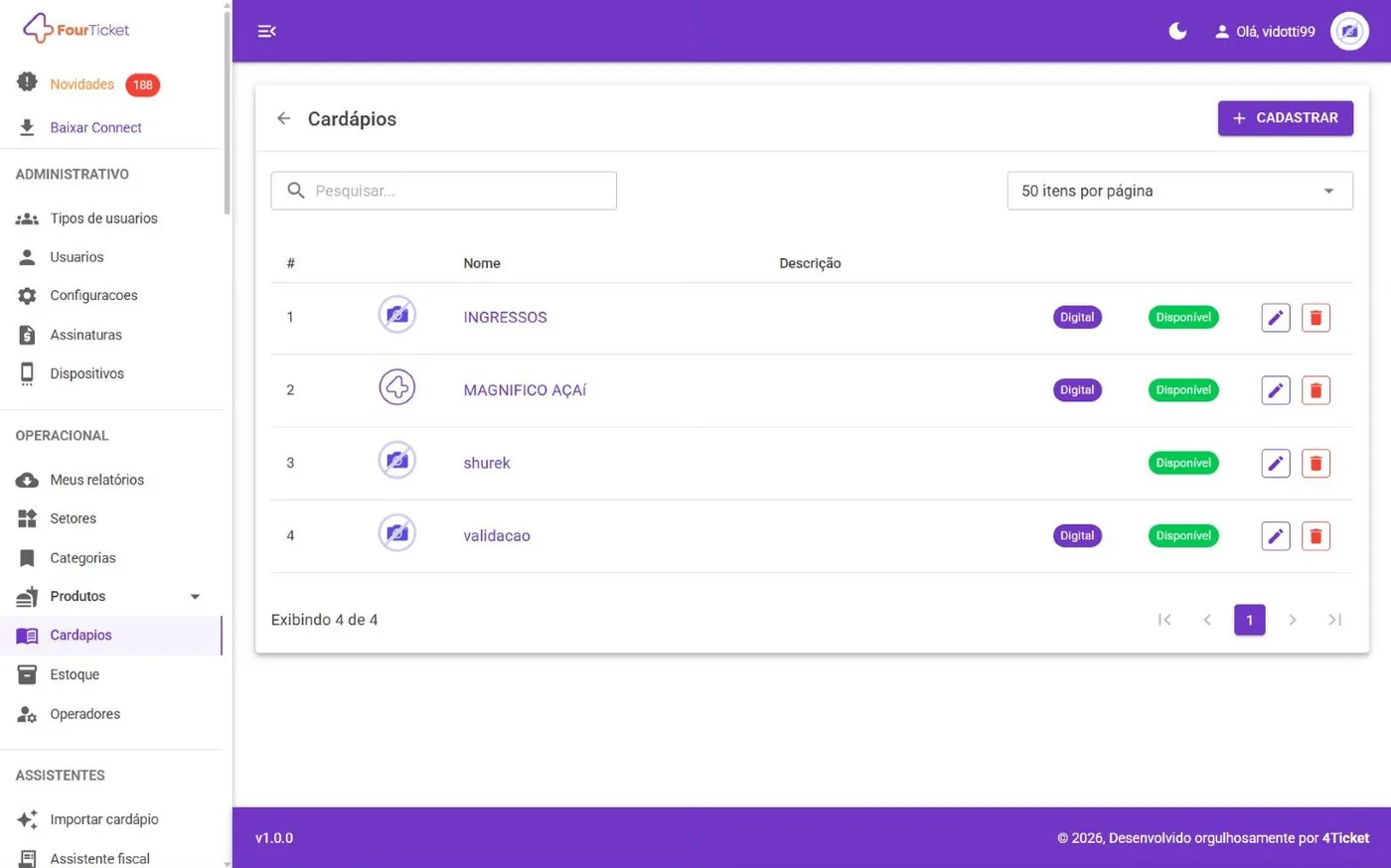Viewport: 1391px width, 868px height.
Task: Open Assinaturas page
Action: (85, 335)
